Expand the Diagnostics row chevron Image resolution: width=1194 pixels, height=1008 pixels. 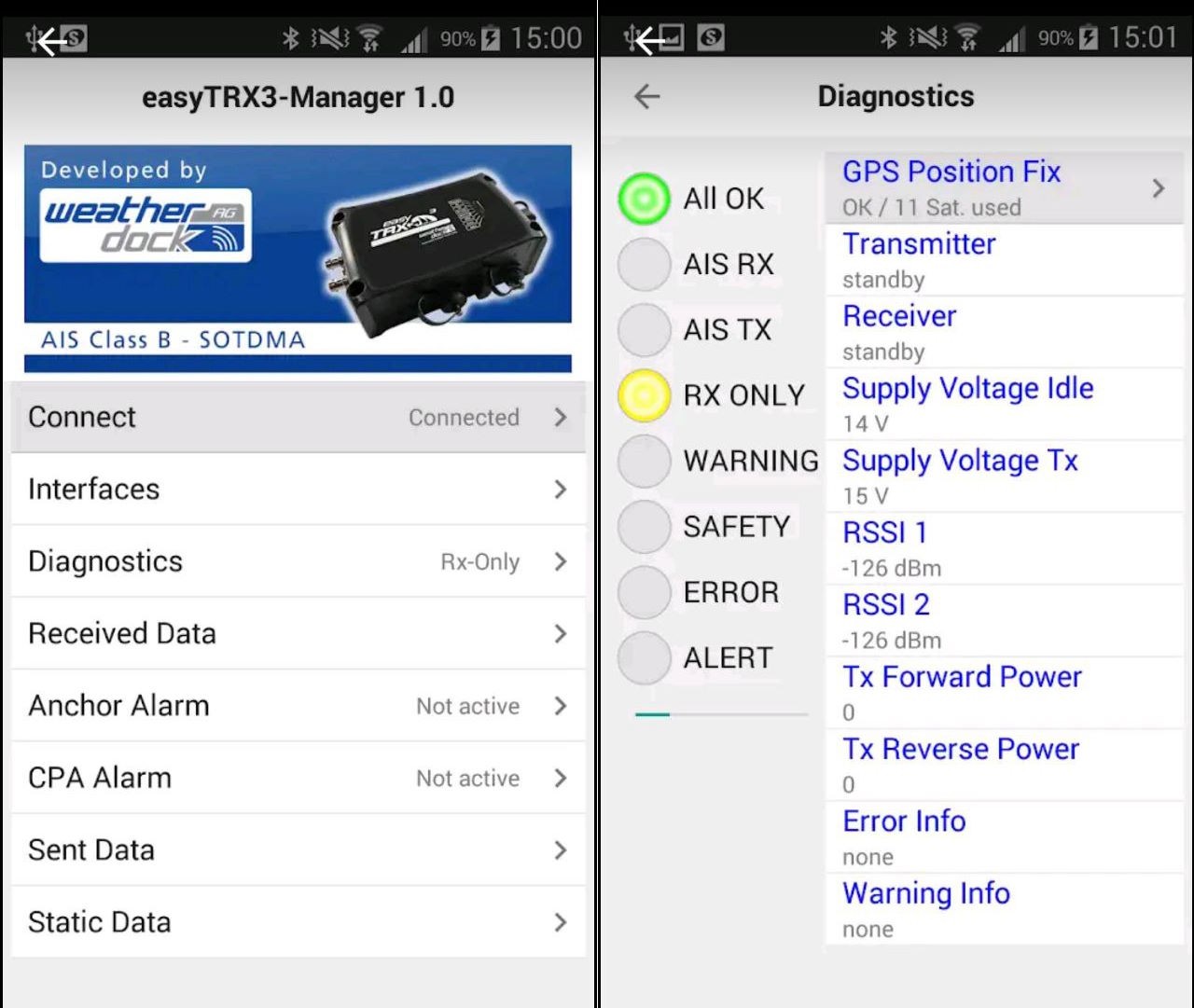[x=560, y=561]
